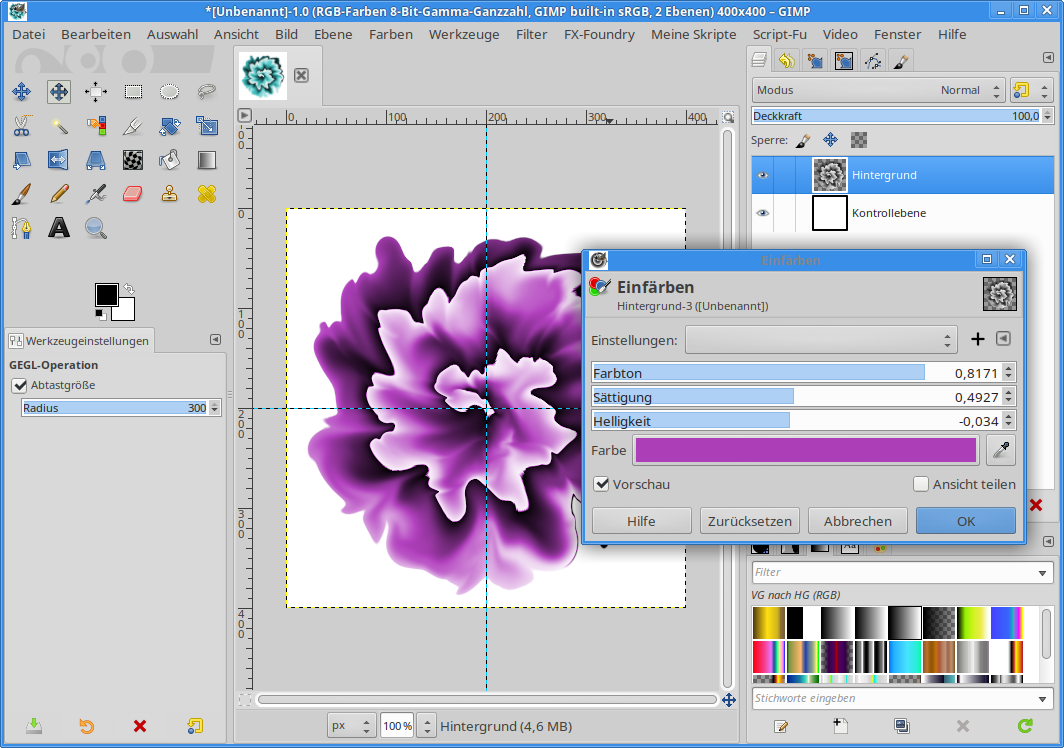
Task: Select the Text tool
Action: [x=59, y=228]
